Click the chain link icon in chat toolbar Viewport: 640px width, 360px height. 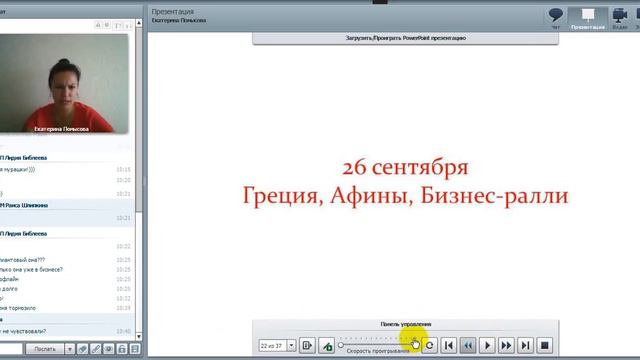[x=96, y=349]
